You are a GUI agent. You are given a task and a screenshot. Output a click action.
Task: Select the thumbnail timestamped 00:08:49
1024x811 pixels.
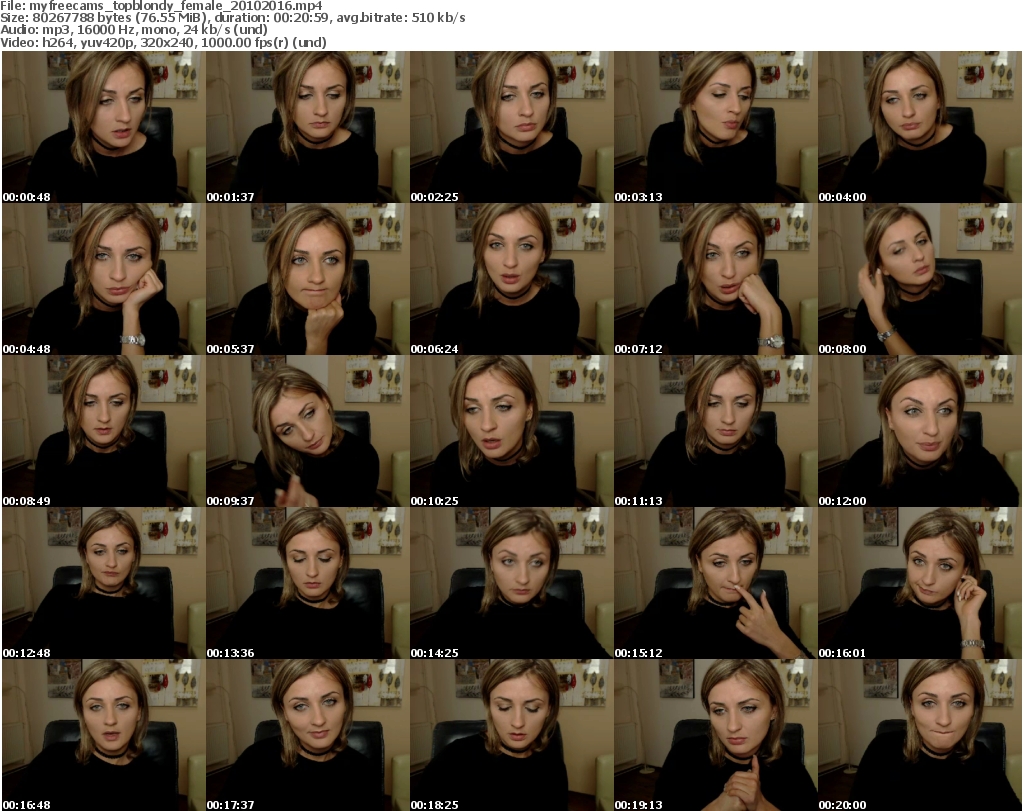(x=104, y=431)
